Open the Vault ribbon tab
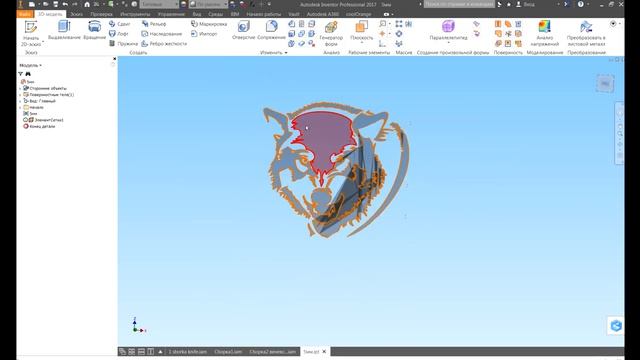Image resolution: width=640 pixels, height=360 pixels. click(293, 14)
